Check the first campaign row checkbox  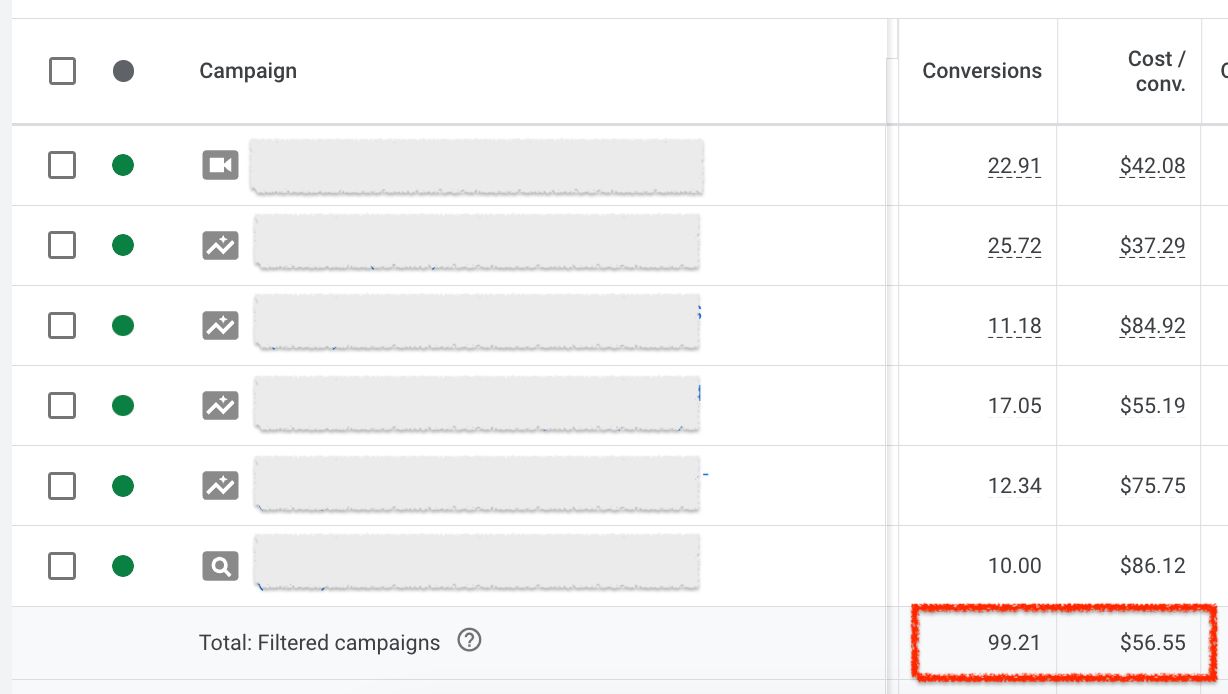[x=62, y=165]
